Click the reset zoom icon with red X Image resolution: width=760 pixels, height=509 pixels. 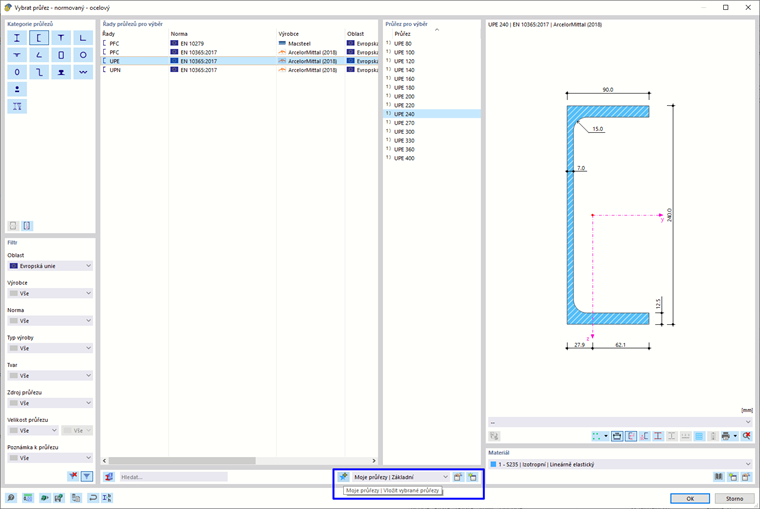(x=746, y=436)
